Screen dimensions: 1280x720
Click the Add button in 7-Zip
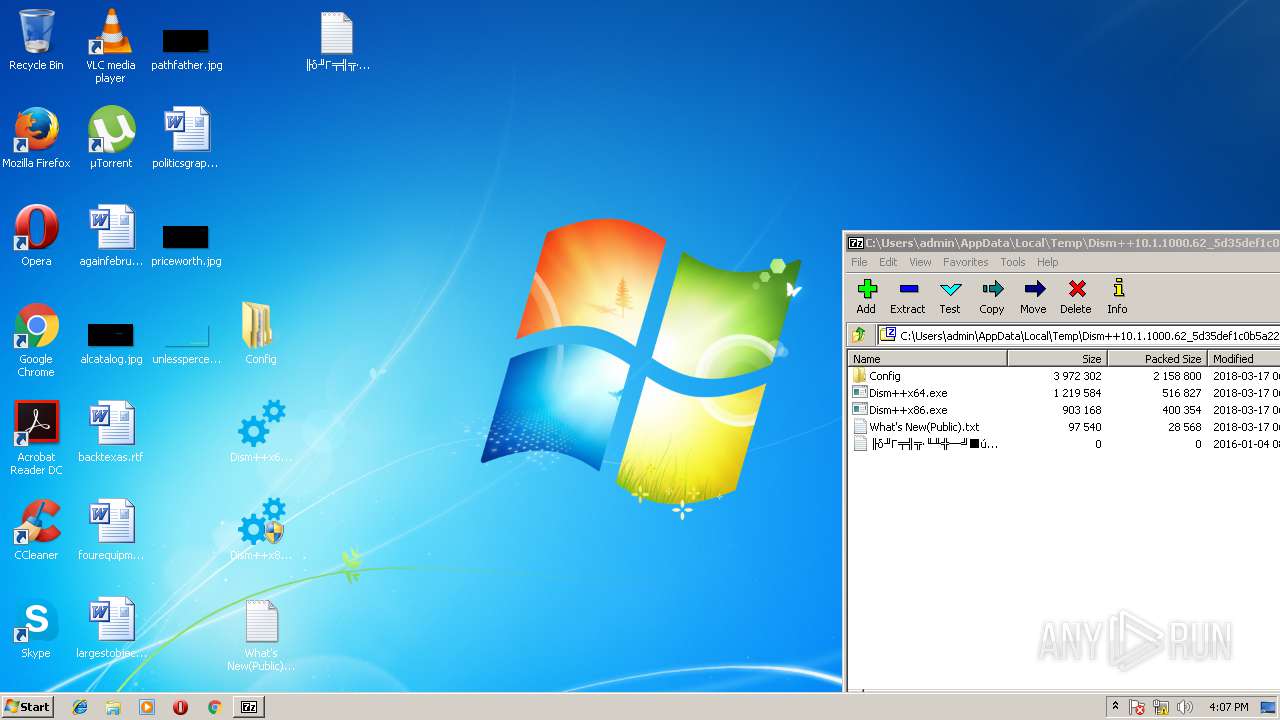click(x=866, y=297)
